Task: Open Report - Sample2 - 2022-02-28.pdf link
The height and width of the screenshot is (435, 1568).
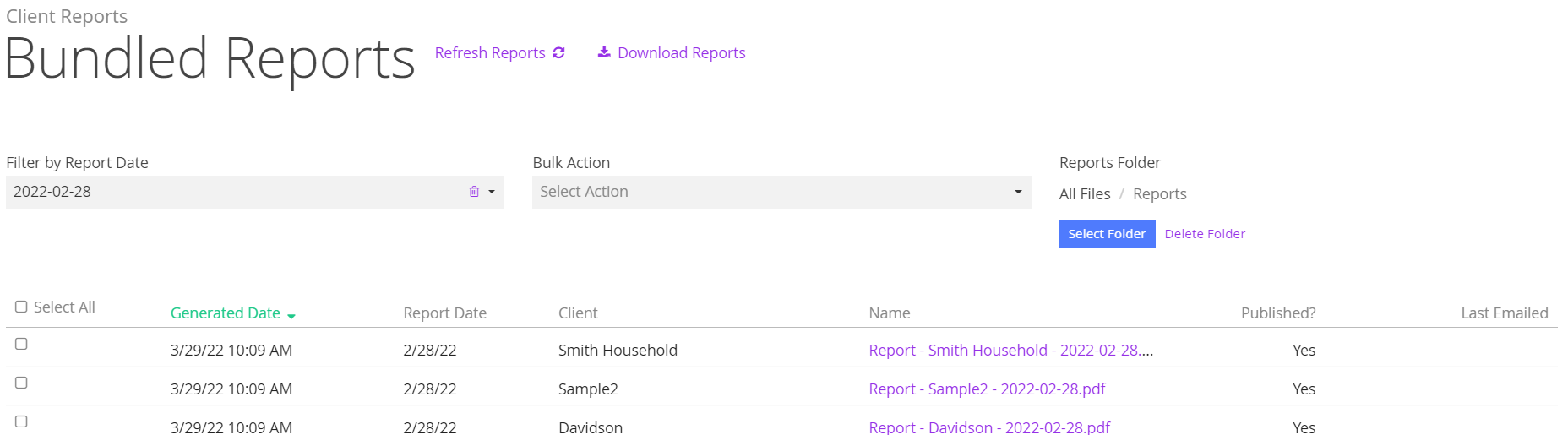Action: (987, 389)
